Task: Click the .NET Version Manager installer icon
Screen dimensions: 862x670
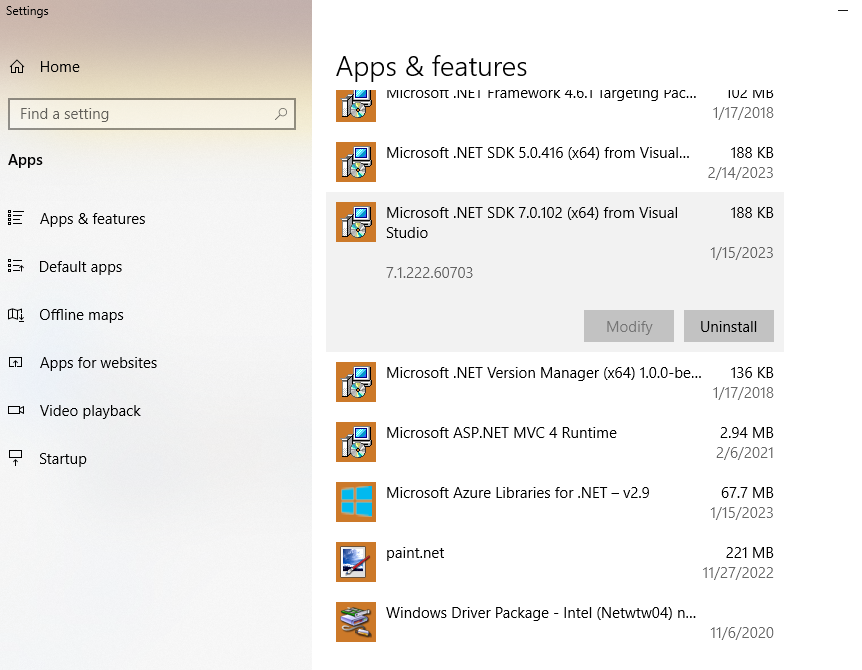Action: point(356,382)
